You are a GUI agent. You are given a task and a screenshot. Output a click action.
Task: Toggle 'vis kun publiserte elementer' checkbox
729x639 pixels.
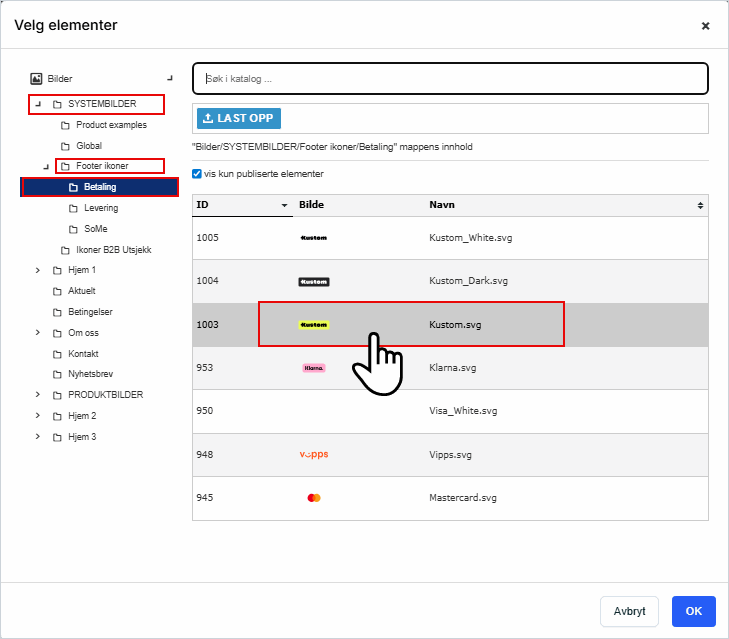(197, 174)
